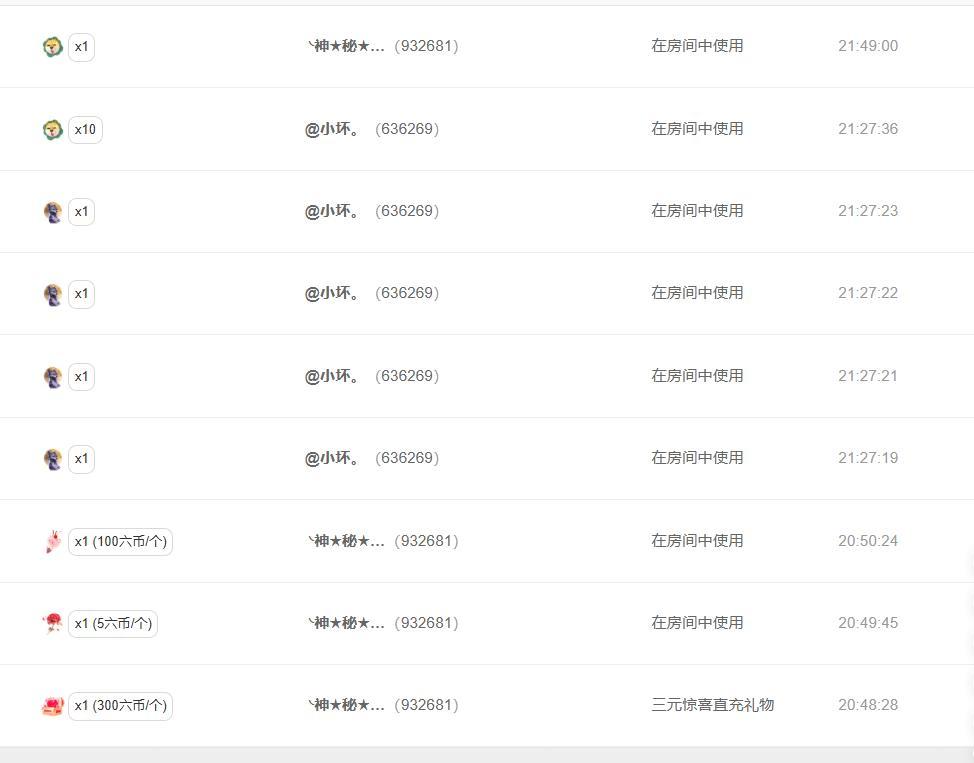
Task: Click 在房间中使用 in the 20:49:45 row
Action: (697, 623)
